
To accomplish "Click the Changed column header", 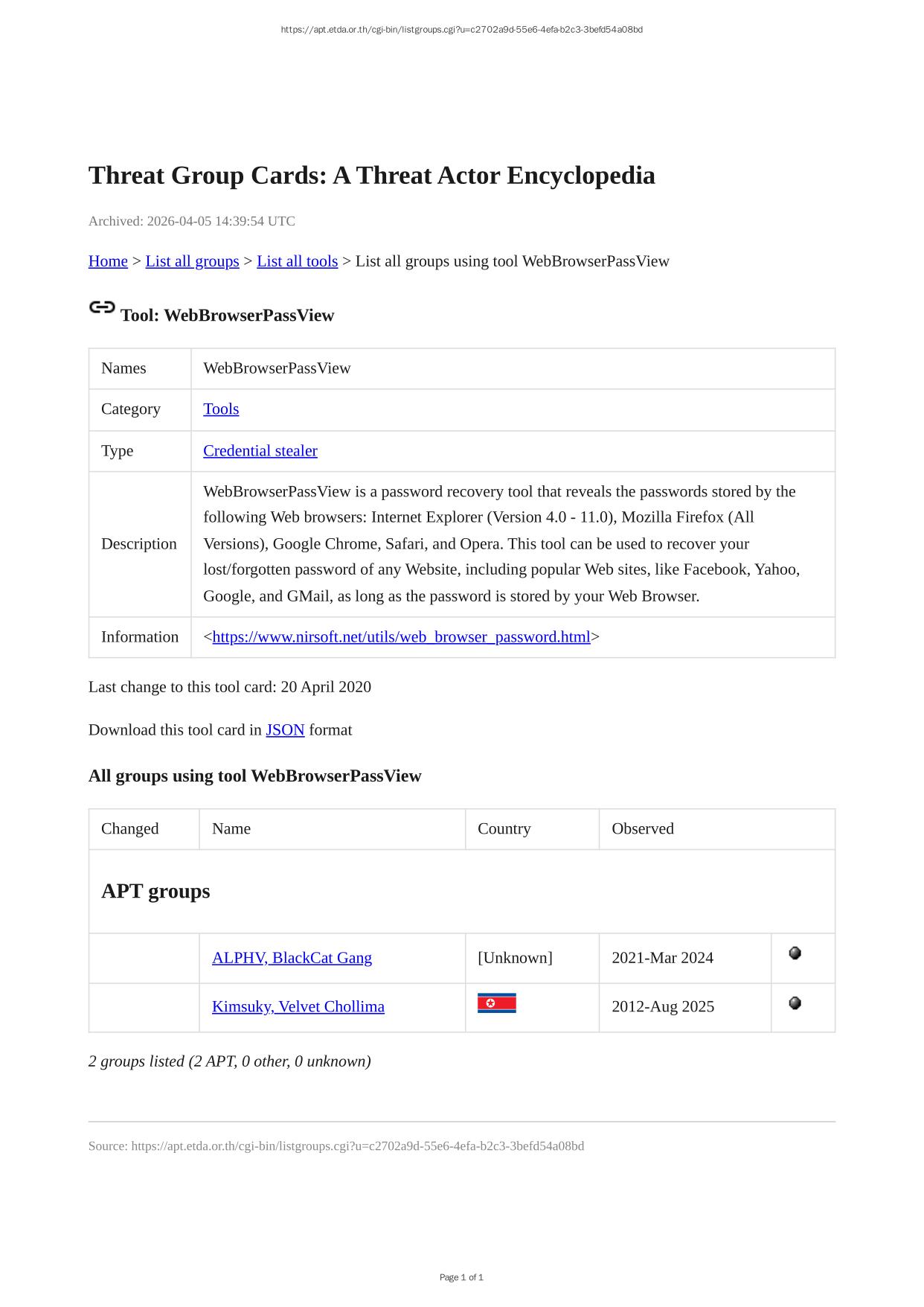I will coord(129,829).
